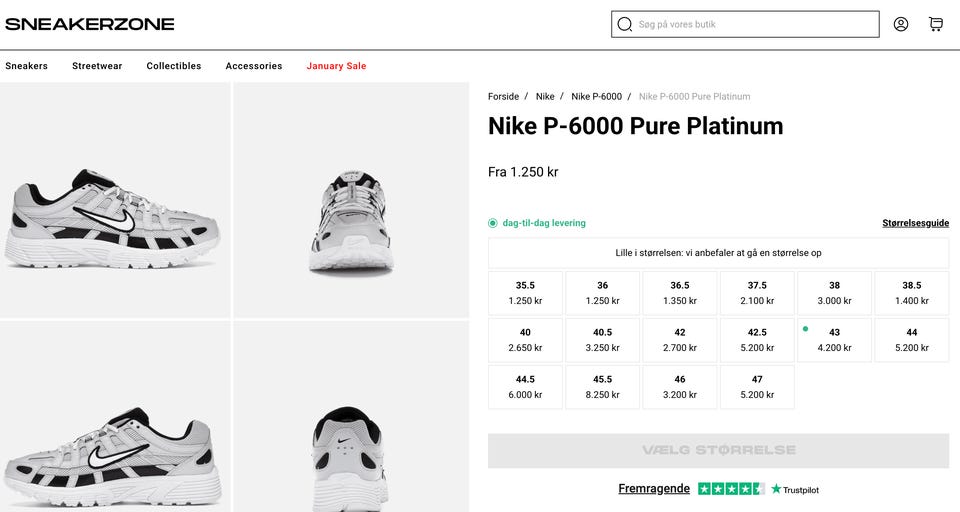This screenshot has width=960, height=512.
Task: Select size 43 for 4.200 kr
Action: [x=834, y=340]
